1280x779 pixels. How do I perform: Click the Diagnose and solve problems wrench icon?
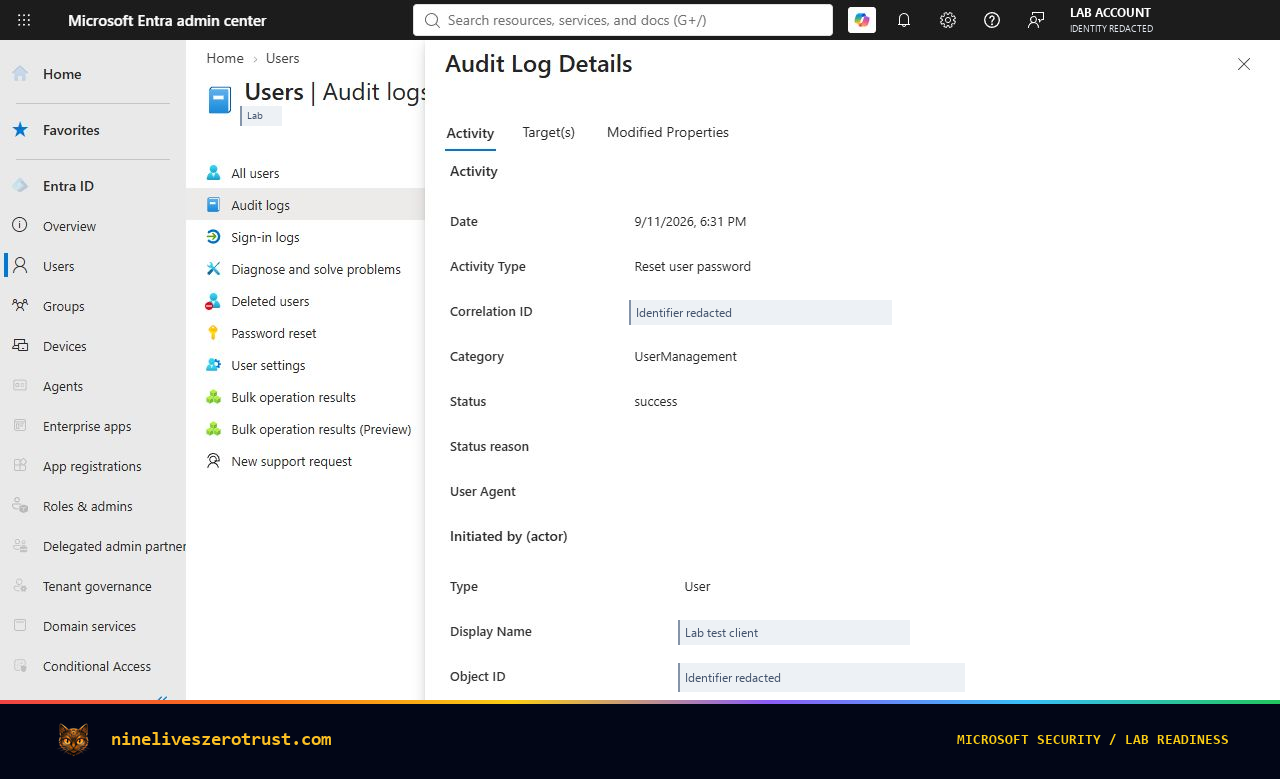coord(213,269)
